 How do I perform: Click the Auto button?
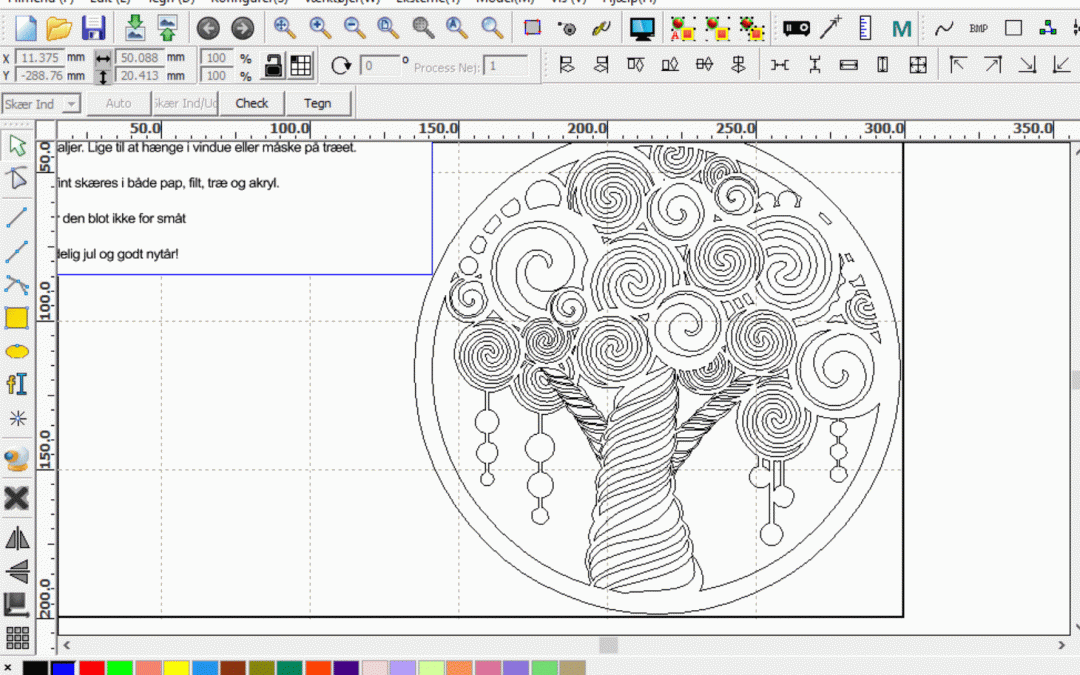[118, 103]
